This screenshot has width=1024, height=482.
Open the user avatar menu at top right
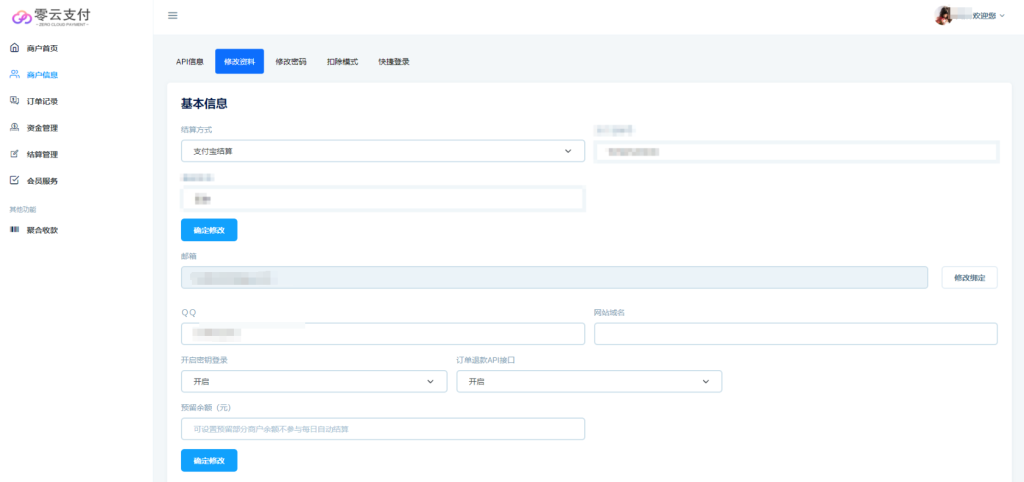(x=943, y=16)
